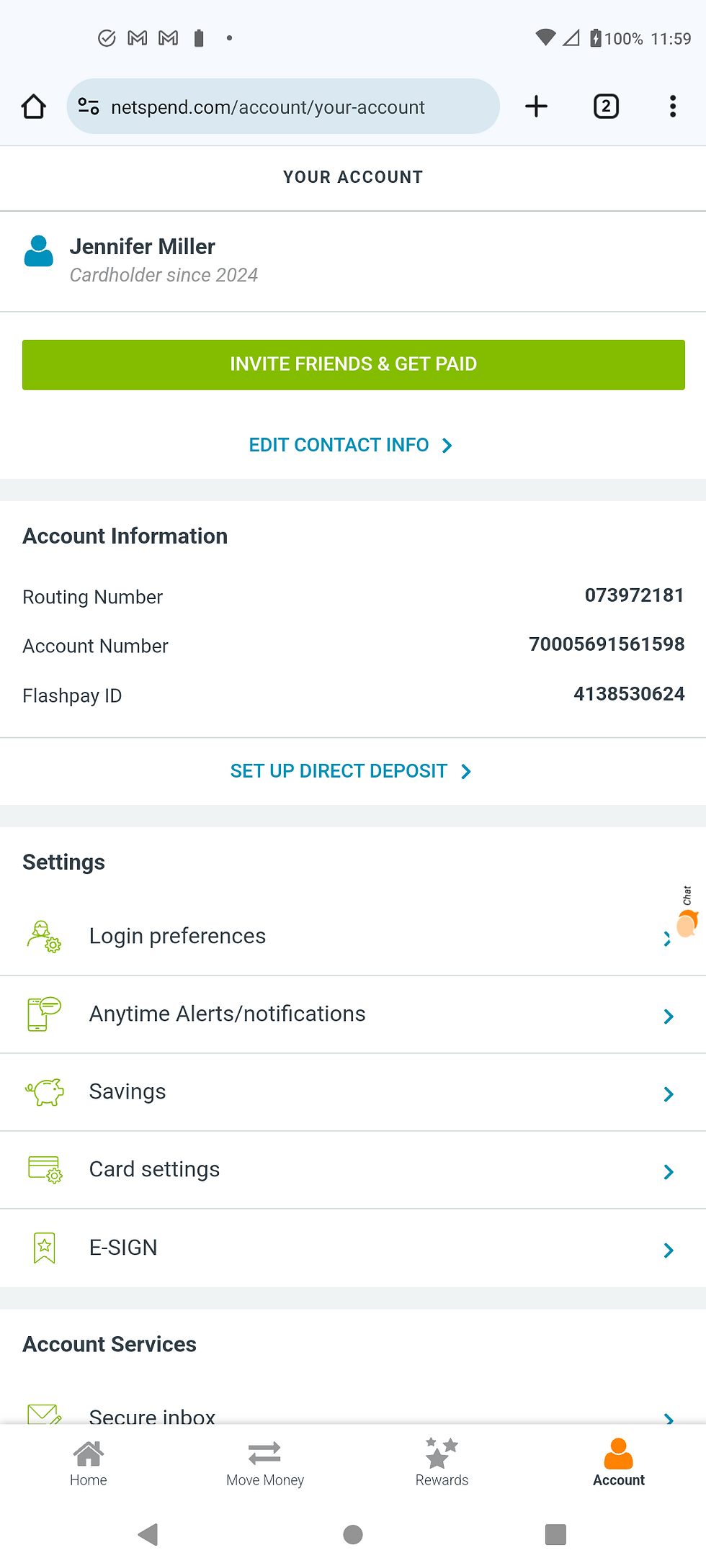Tap the browser home icon

coord(34,107)
